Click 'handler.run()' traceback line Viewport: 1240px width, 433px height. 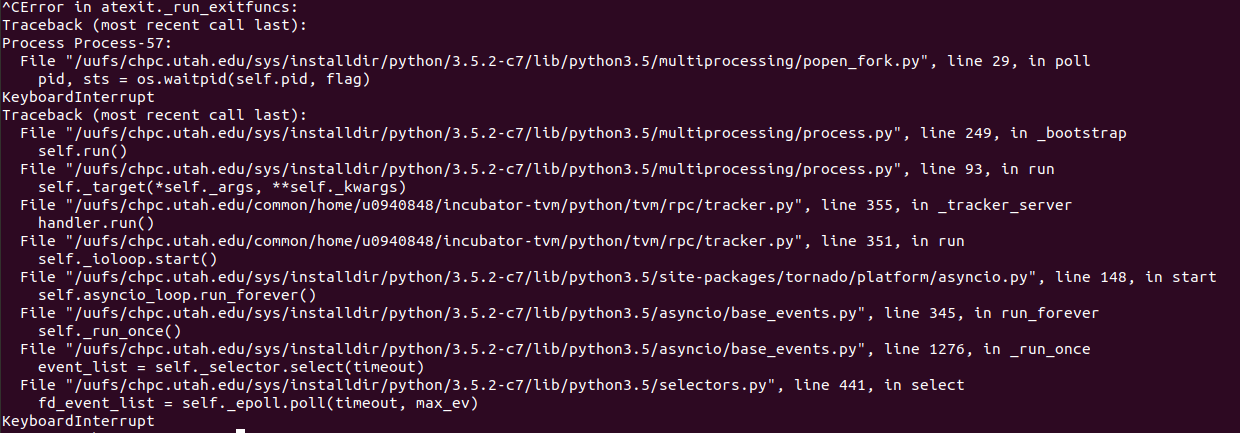click(96, 224)
